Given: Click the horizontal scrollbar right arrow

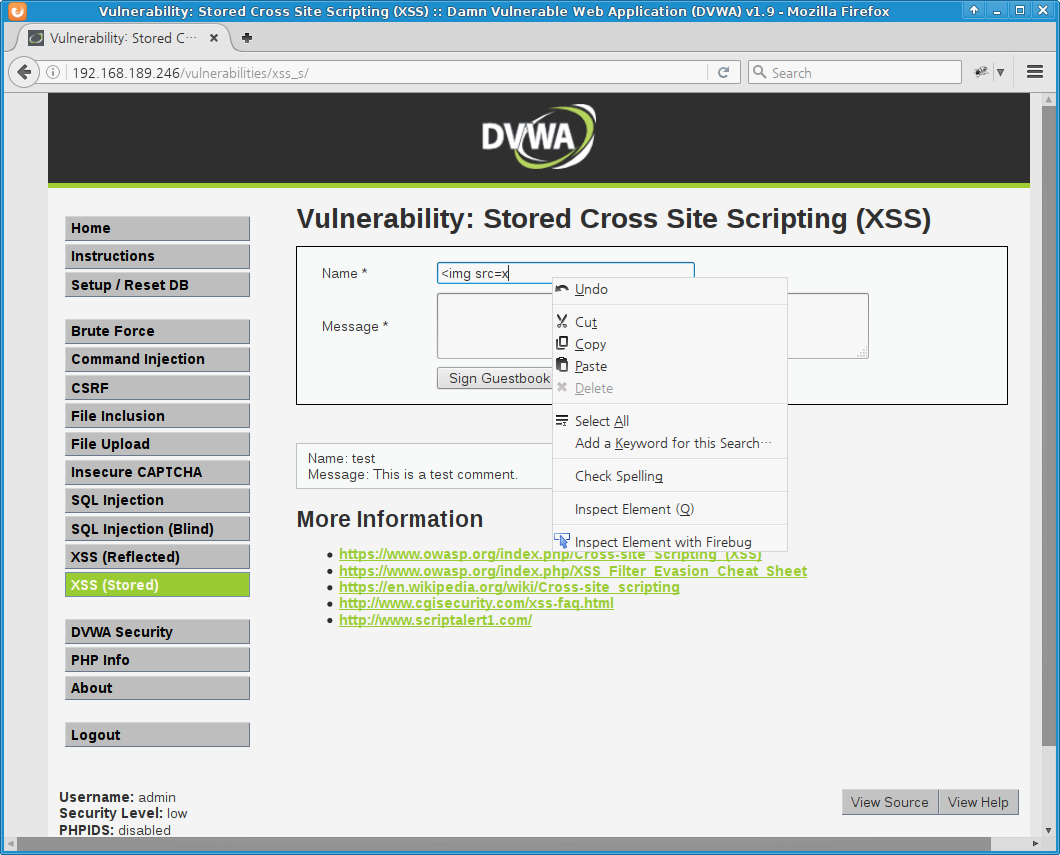Looking at the screenshot, I should click(1035, 844).
